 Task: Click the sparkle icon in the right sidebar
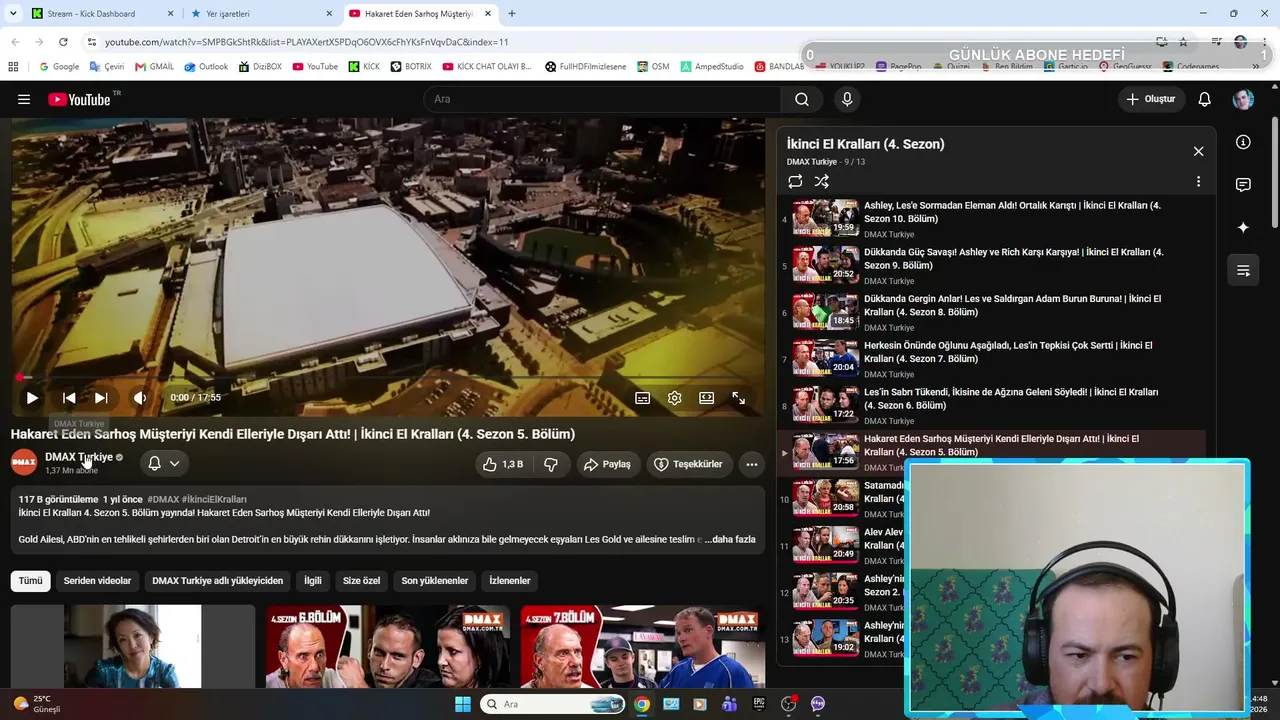click(1243, 228)
